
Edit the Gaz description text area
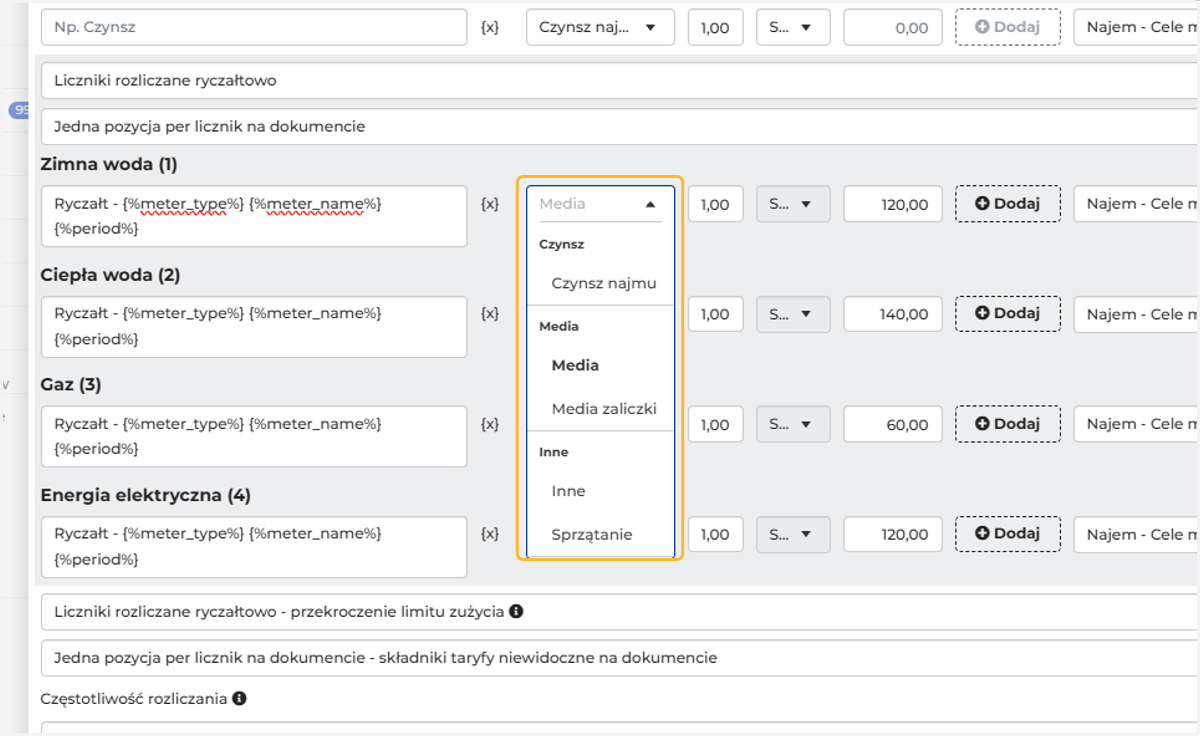pyautogui.click(x=254, y=436)
